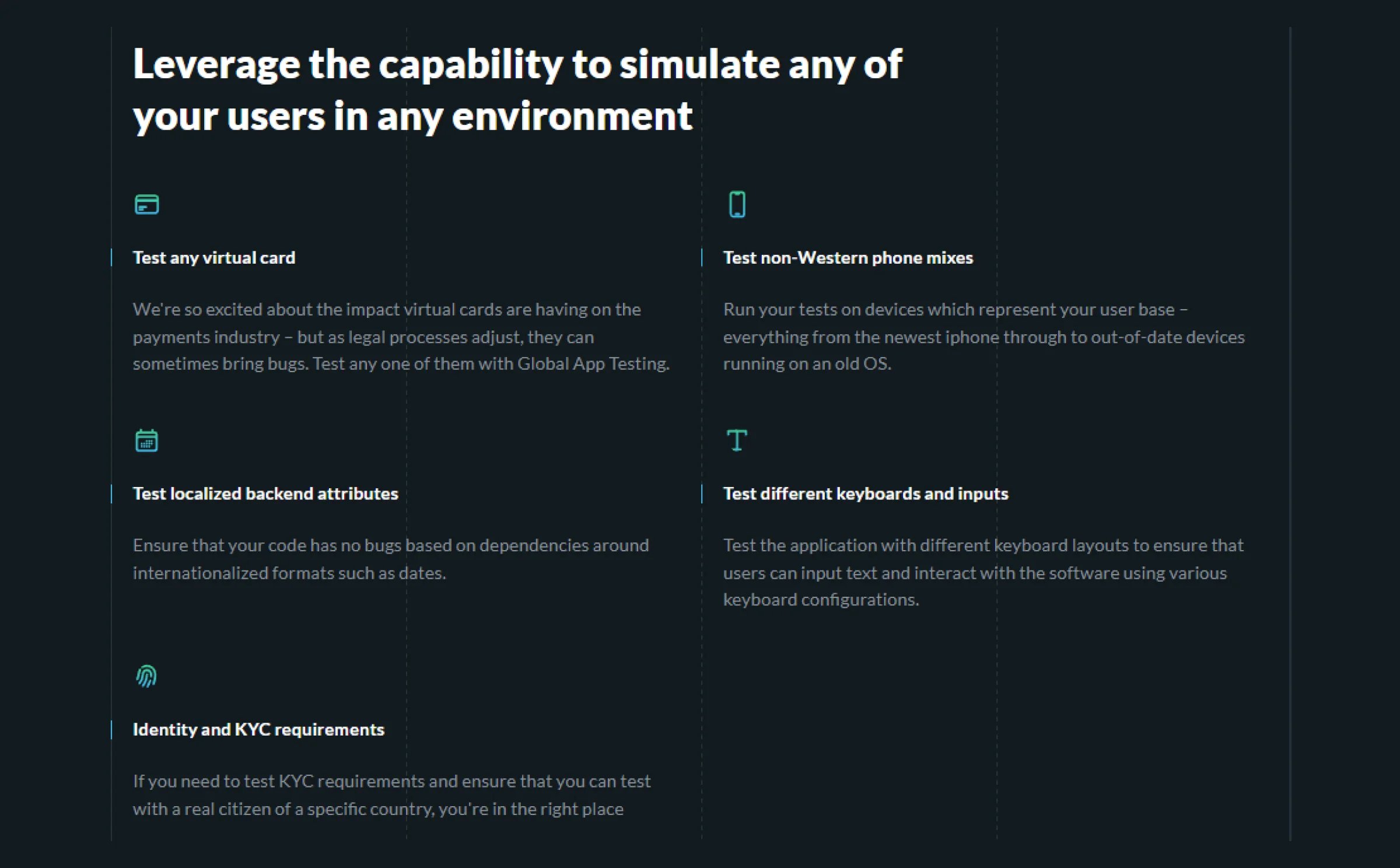Click the keyboard layouts description paragraph
Viewport: 1400px width, 868px height.
click(983, 572)
